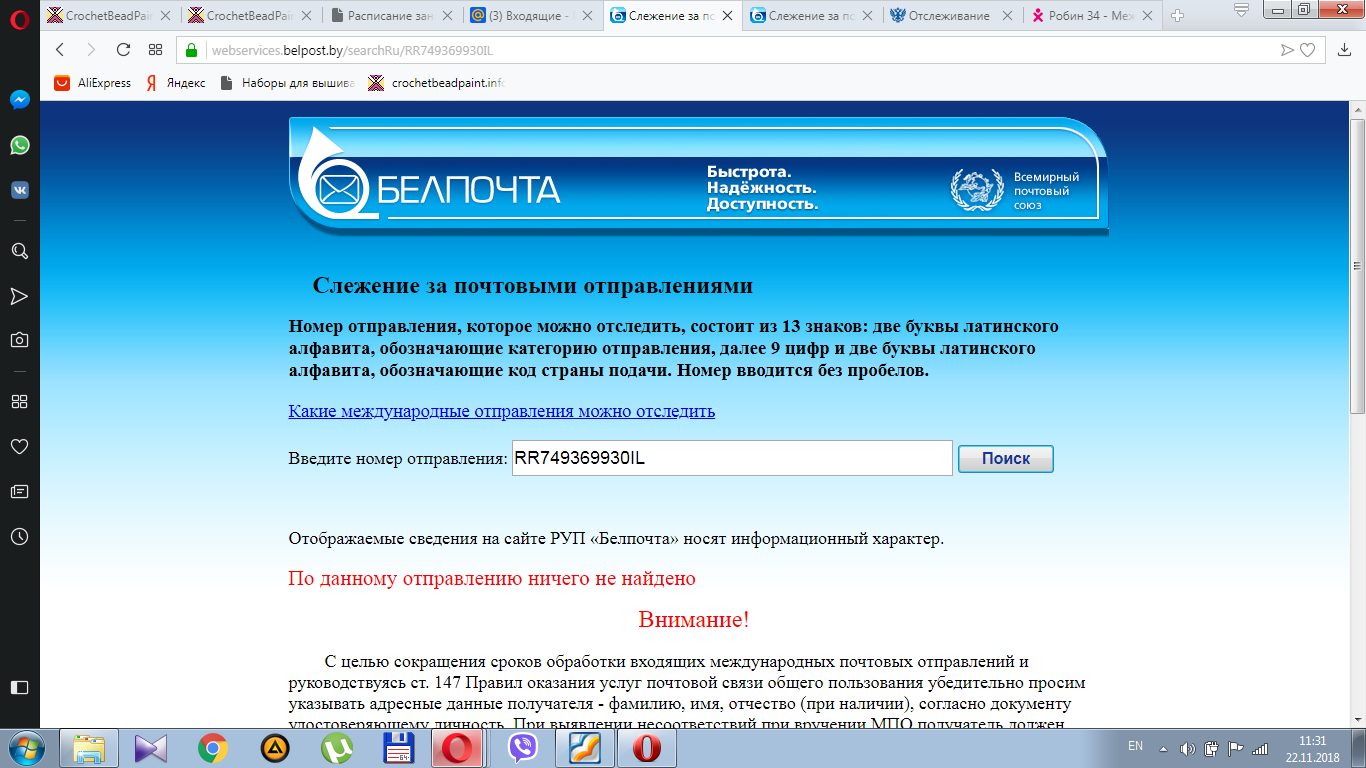Open Facebook Messenger in the Opera sidebar
The image size is (1366, 768).
tap(19, 100)
